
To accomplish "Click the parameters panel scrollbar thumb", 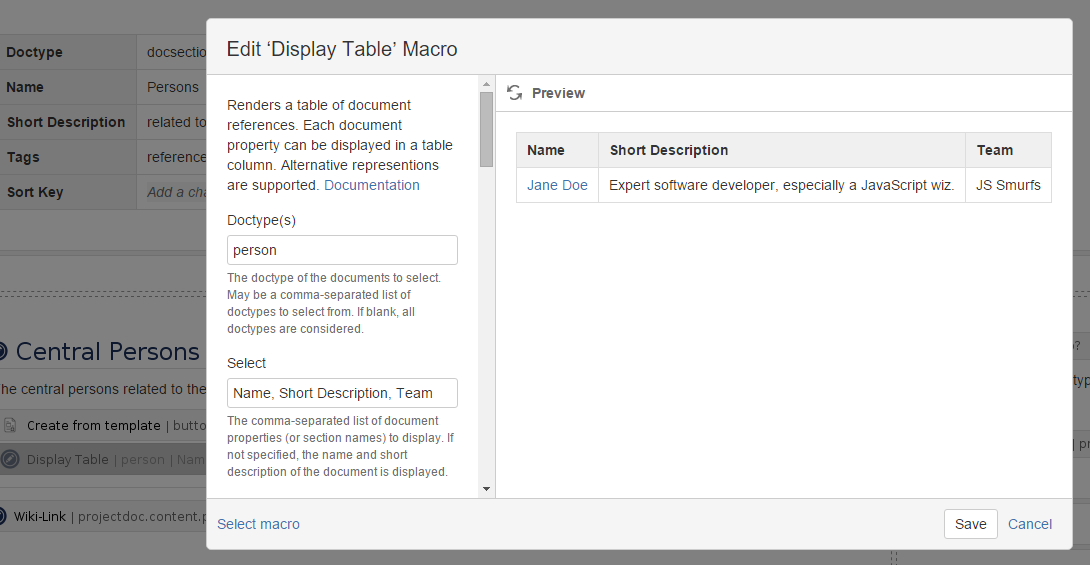I will click(x=487, y=128).
